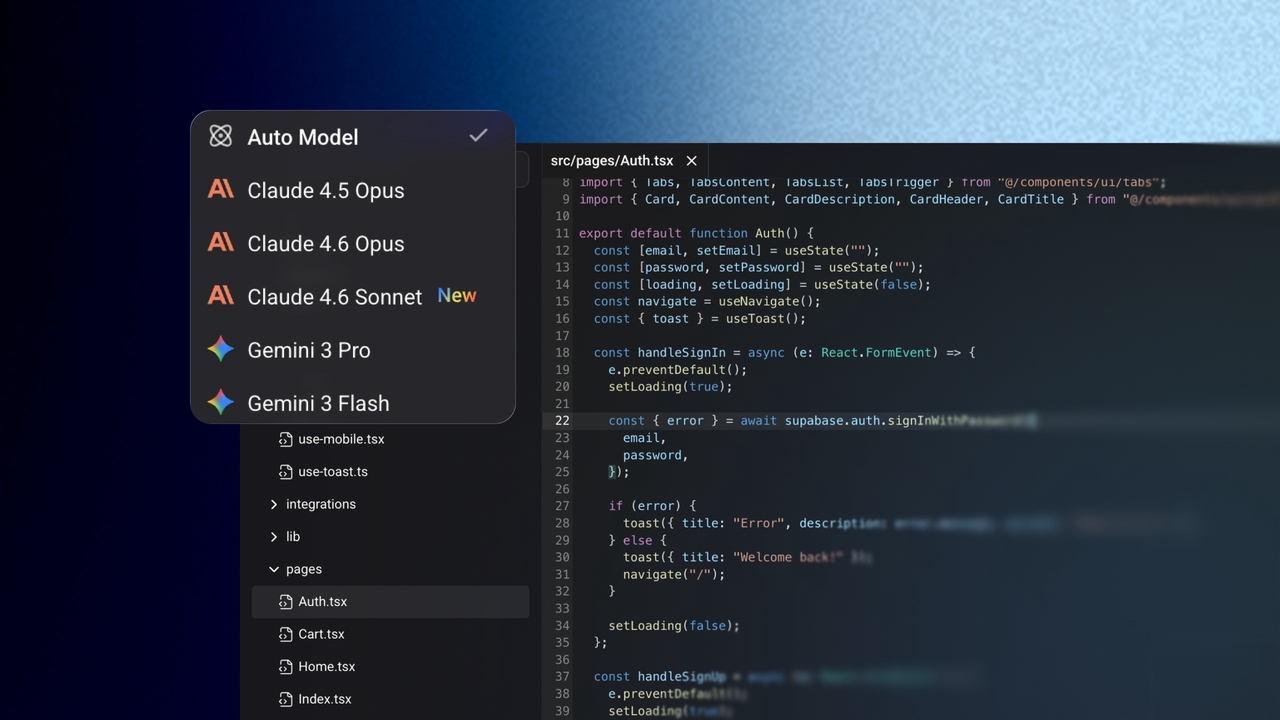The width and height of the screenshot is (1280, 720).
Task: Pick Claude 4.6 Sonnet model
Action: click(352, 296)
